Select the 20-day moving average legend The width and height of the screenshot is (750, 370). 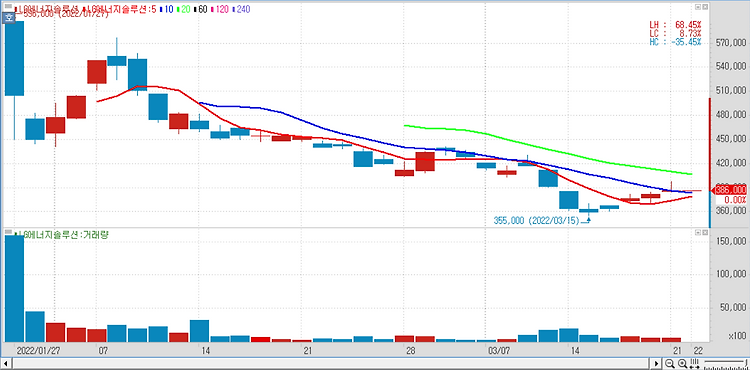pyautogui.click(x=184, y=9)
